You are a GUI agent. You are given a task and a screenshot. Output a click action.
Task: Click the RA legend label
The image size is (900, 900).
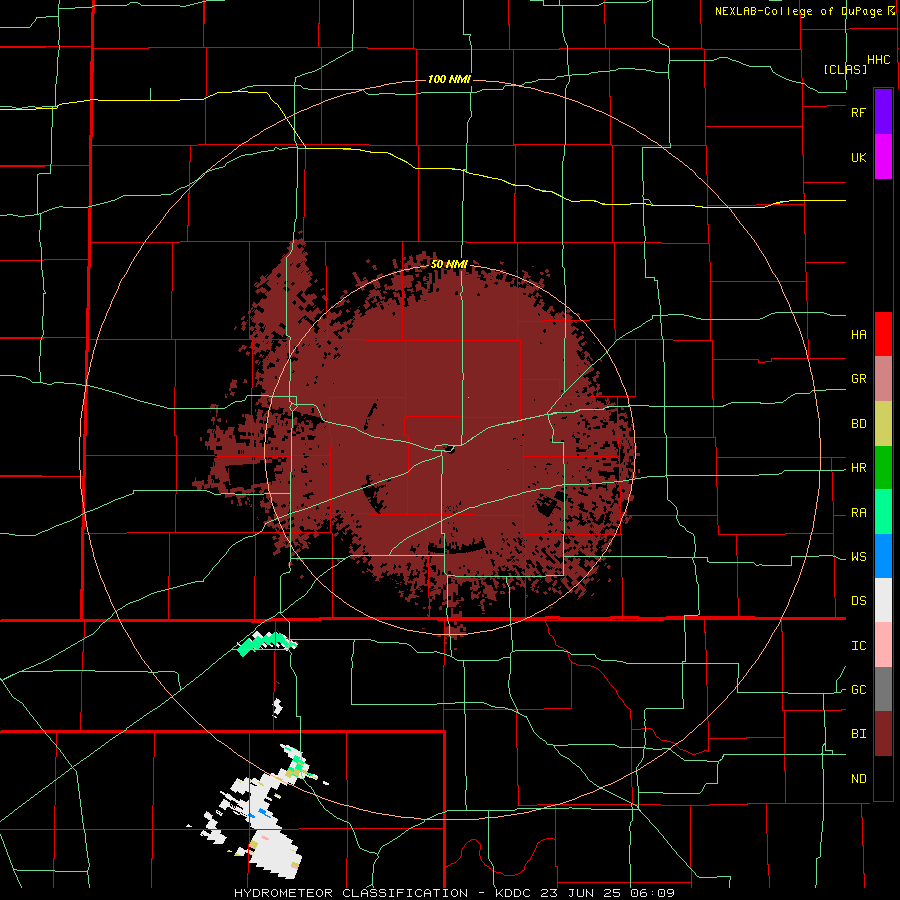[858, 513]
